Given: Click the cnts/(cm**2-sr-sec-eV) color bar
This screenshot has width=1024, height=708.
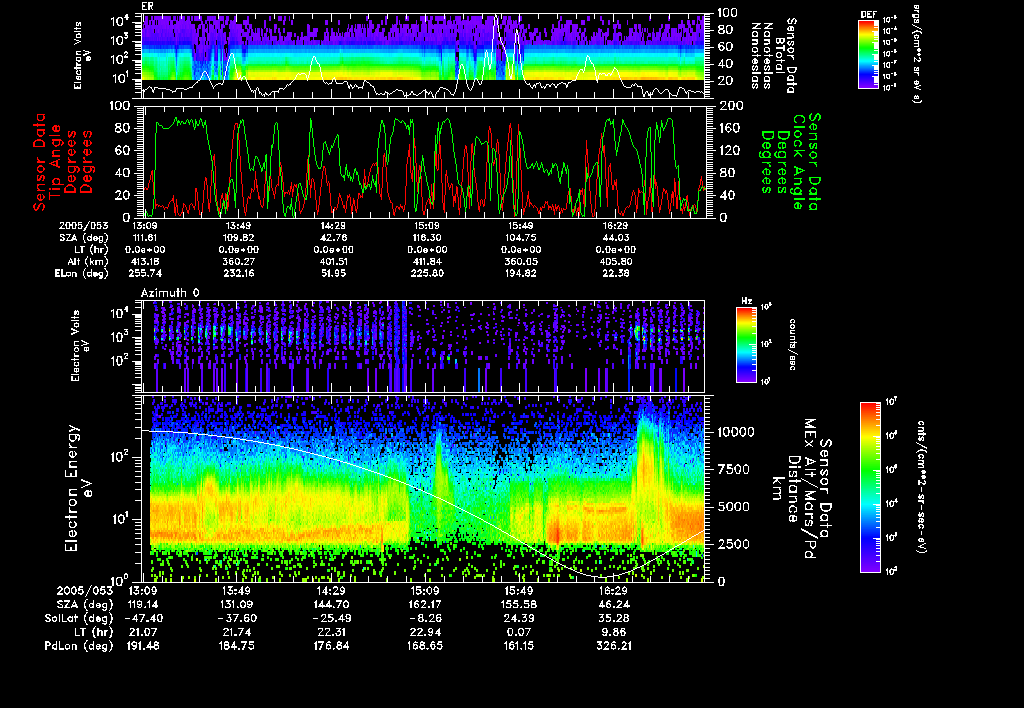Looking at the screenshot, I should (870, 488).
